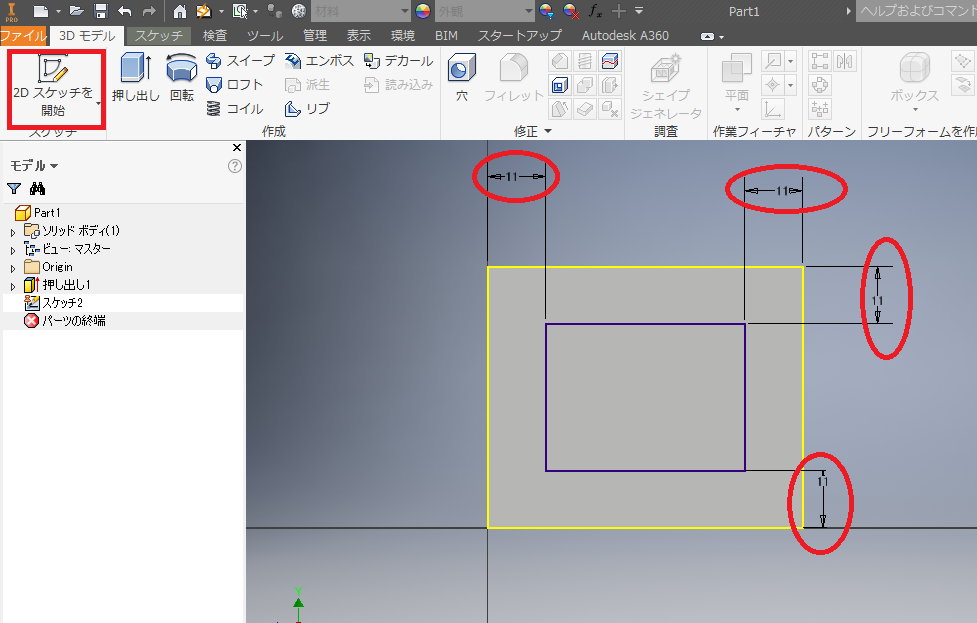Expand the 押し出し1 feature node
977x623 pixels.
pos(13,286)
